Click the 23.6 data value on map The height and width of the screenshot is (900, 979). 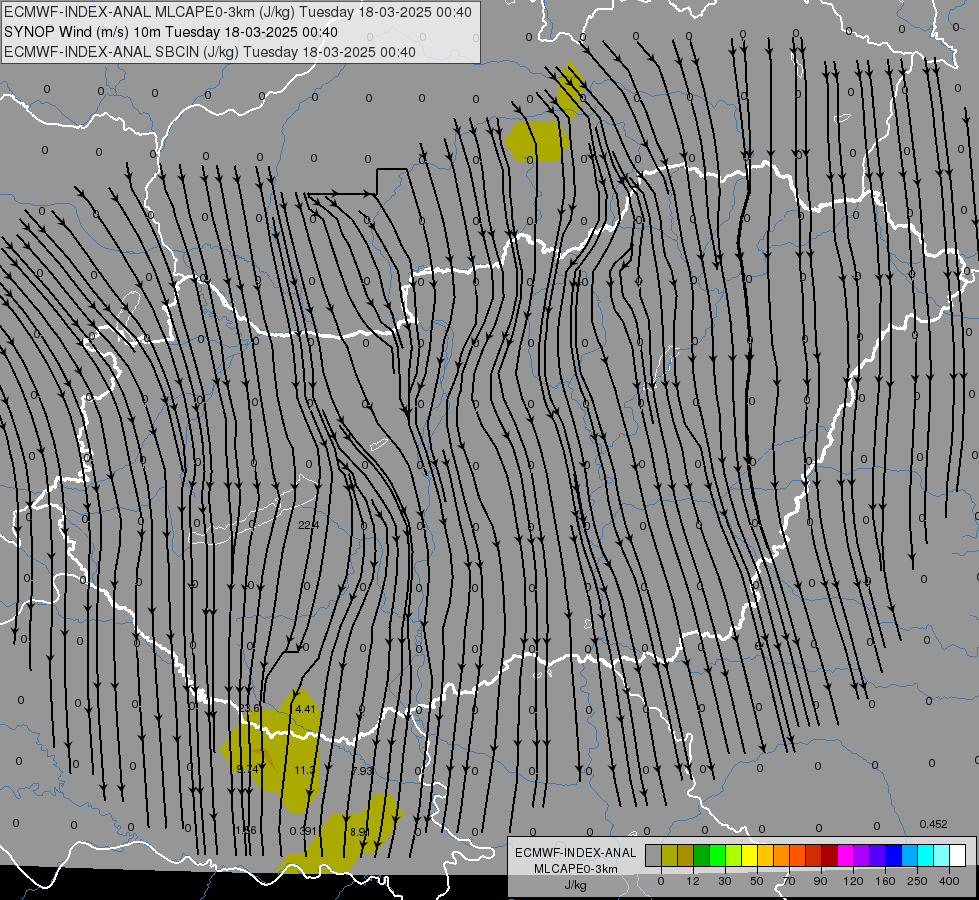pyautogui.click(x=249, y=708)
